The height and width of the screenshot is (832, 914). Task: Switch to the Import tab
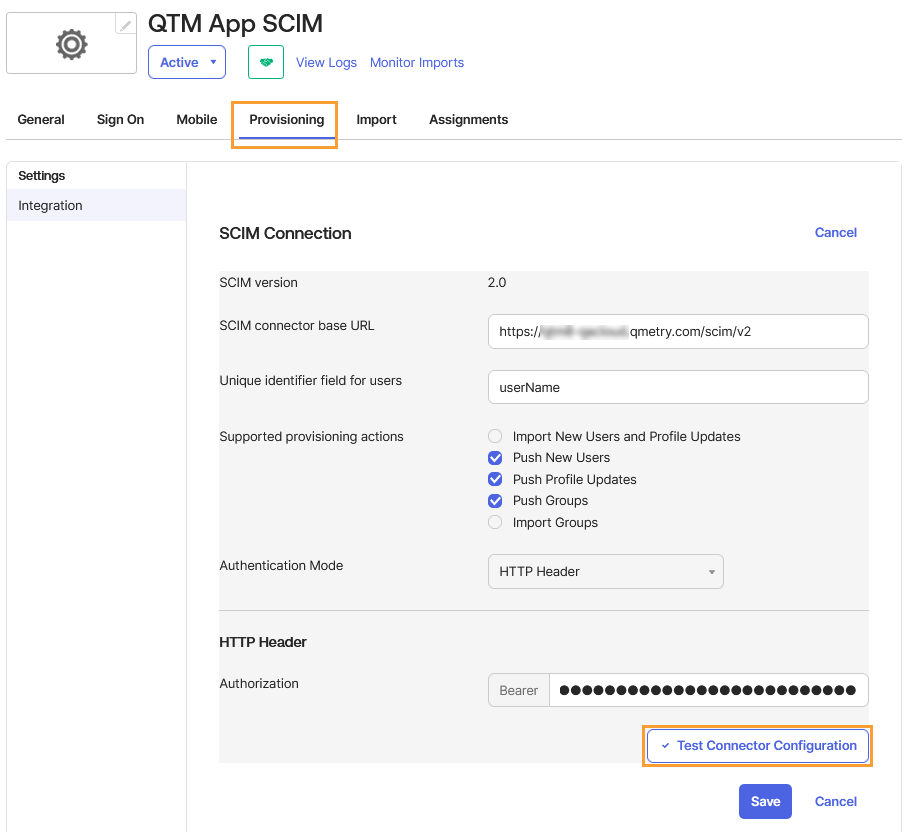(376, 119)
